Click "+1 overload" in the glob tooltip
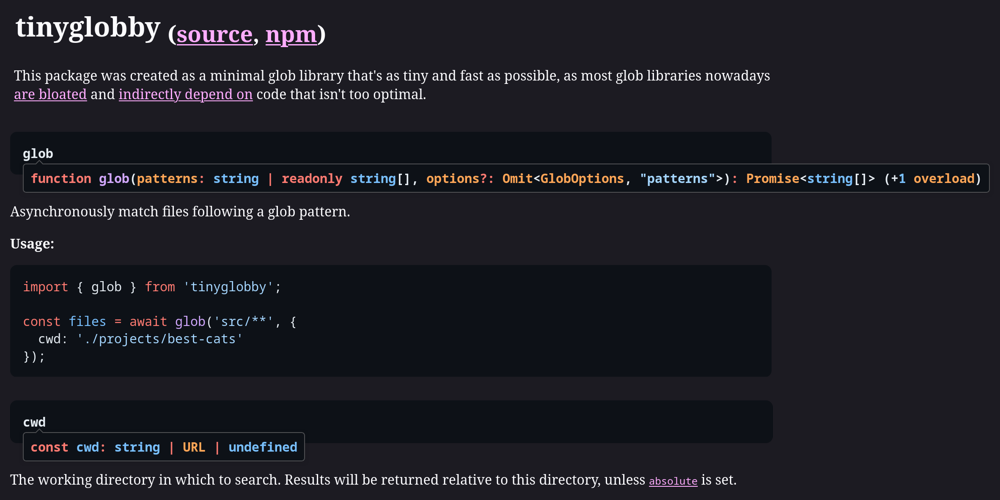Screen dimensions: 1000x500 point(932,179)
